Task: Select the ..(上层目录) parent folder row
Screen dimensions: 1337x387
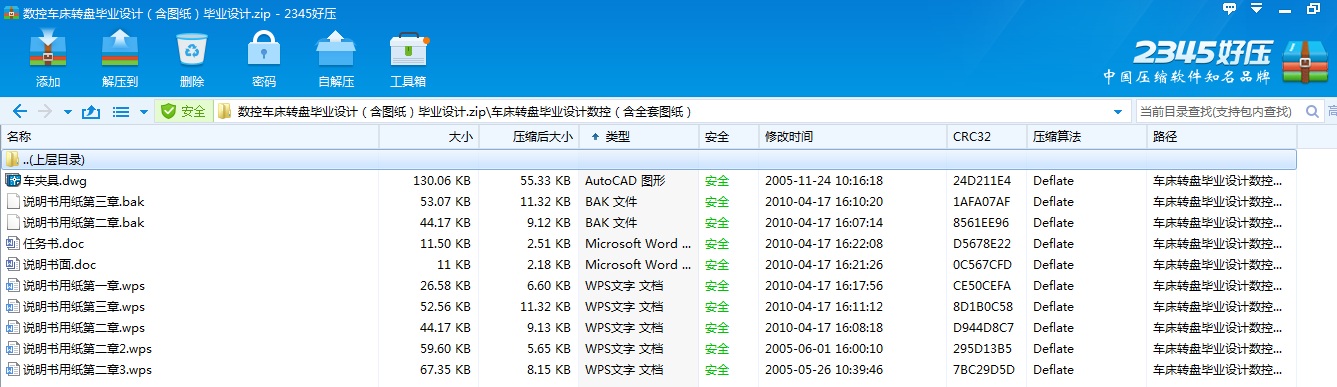Action: (x=649, y=159)
